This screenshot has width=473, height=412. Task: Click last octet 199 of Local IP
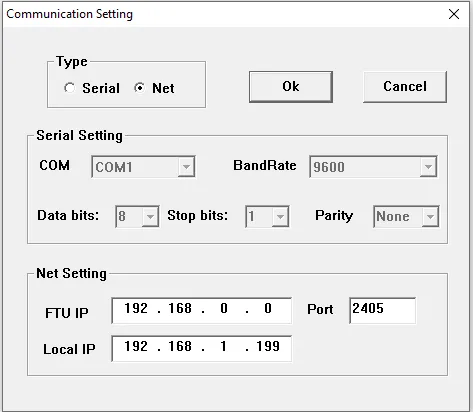[x=268, y=346]
